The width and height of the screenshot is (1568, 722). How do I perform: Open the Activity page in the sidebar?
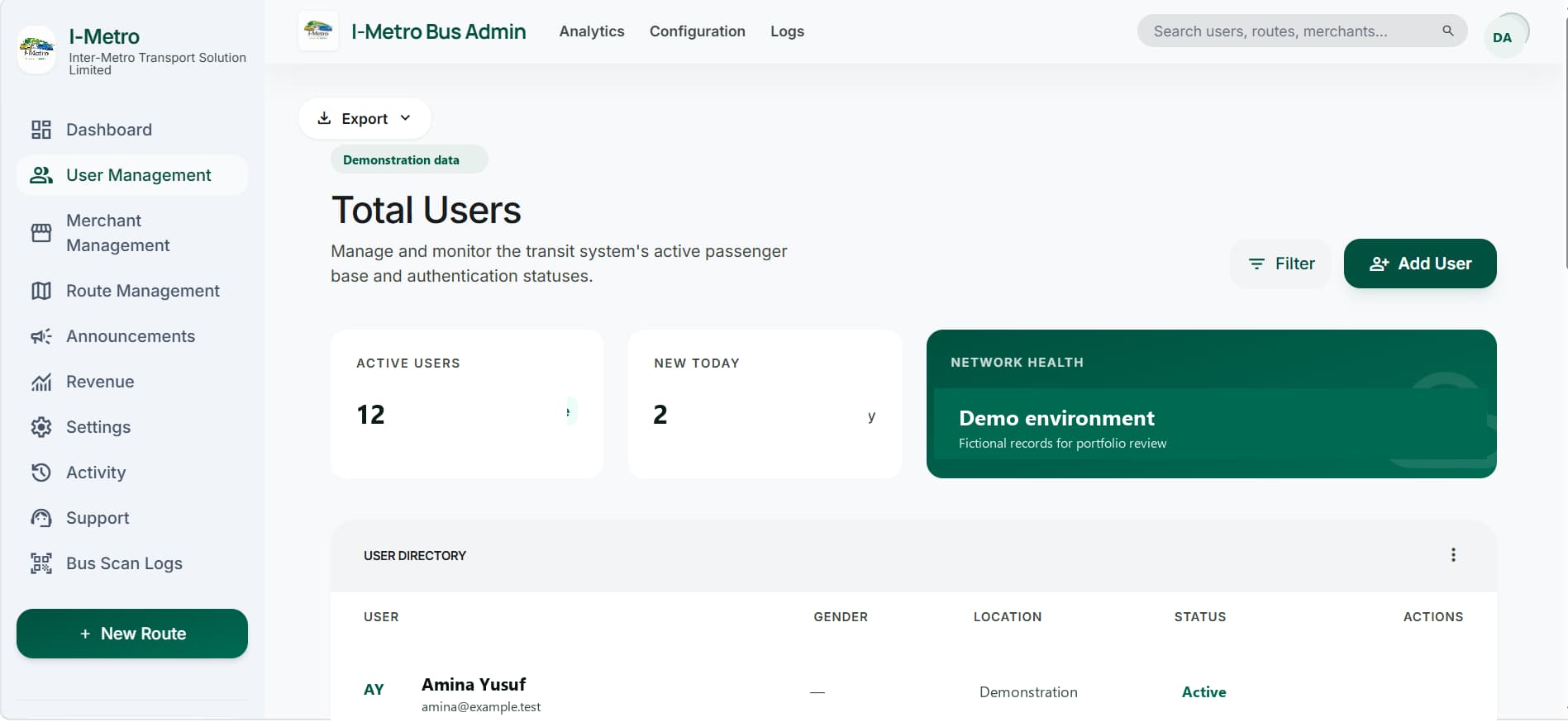point(132,473)
